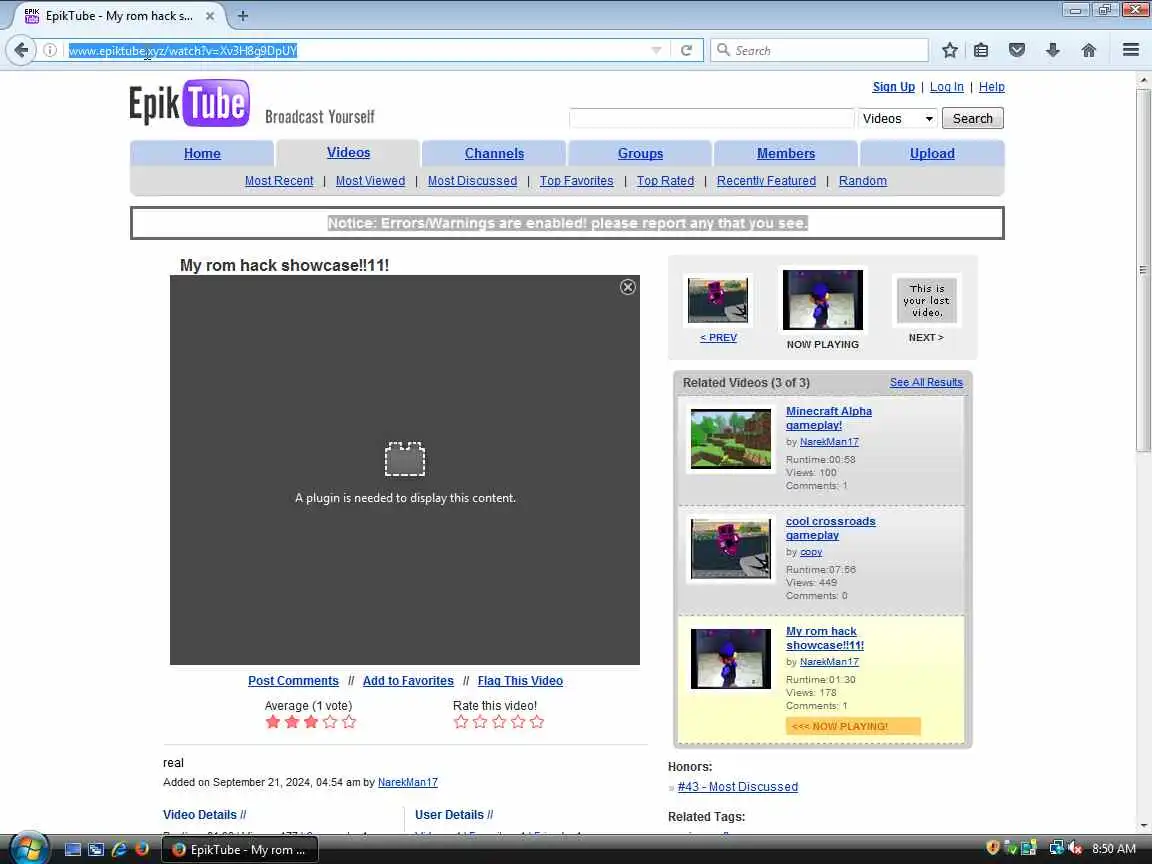Close the plugin placeholder with X icon
1152x864 pixels.
tap(627, 287)
